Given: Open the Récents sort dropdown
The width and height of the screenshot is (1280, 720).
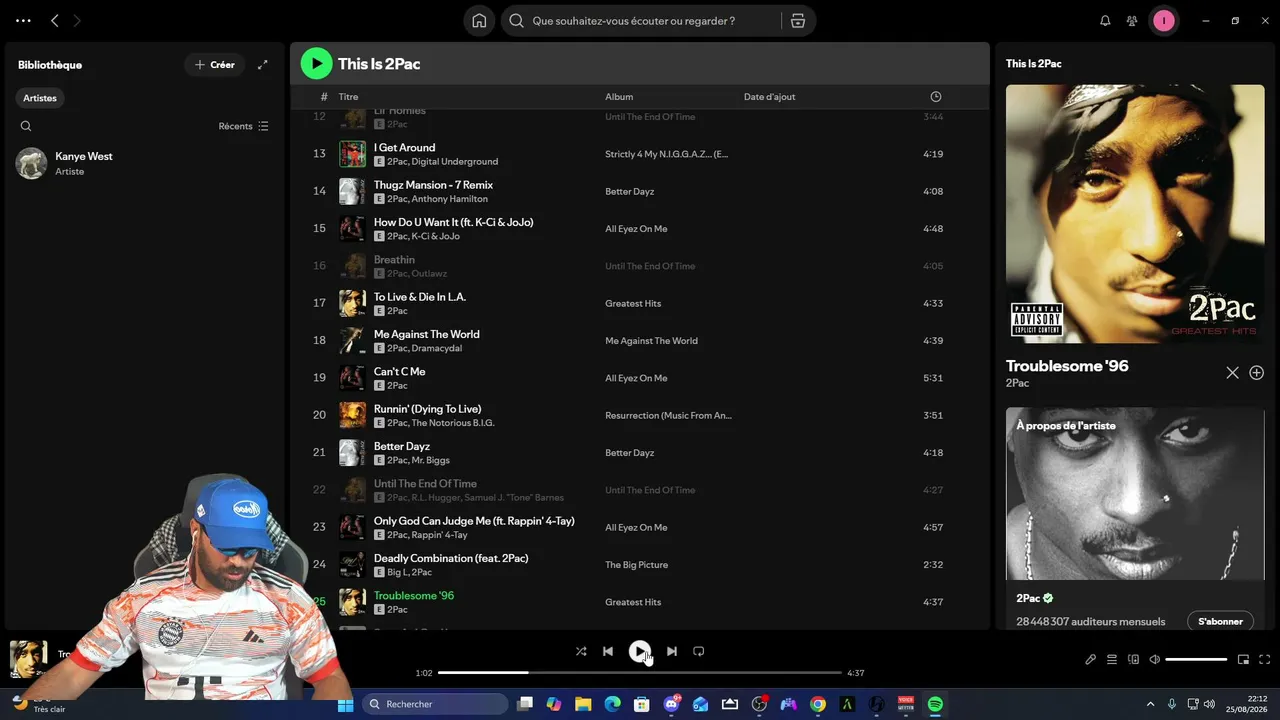Looking at the screenshot, I should (243, 126).
